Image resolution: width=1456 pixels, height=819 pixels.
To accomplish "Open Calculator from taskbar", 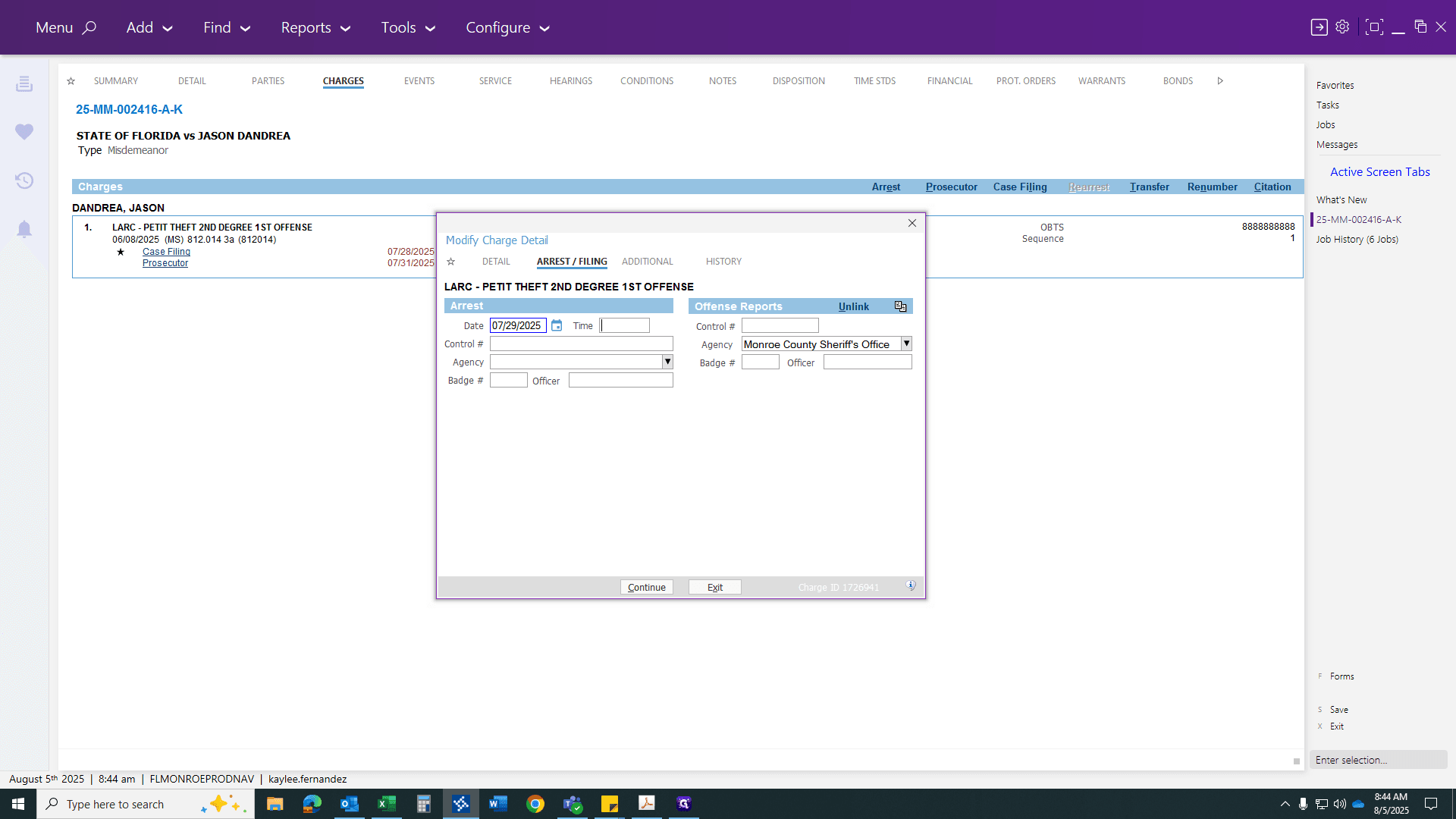I will tap(423, 804).
